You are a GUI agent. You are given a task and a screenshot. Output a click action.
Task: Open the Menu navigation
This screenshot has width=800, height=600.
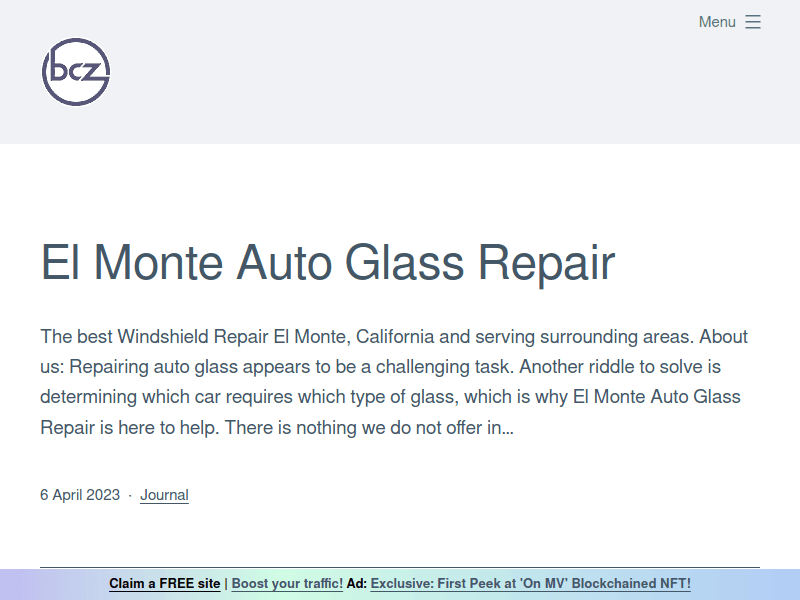(x=718, y=22)
